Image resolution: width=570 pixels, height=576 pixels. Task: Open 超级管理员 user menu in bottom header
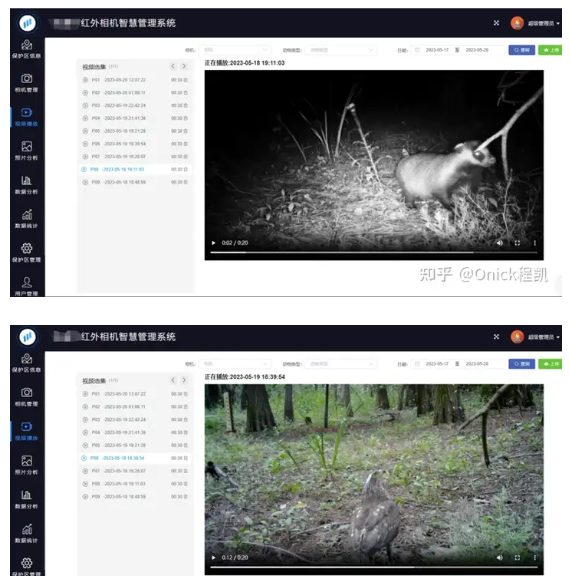544,337
